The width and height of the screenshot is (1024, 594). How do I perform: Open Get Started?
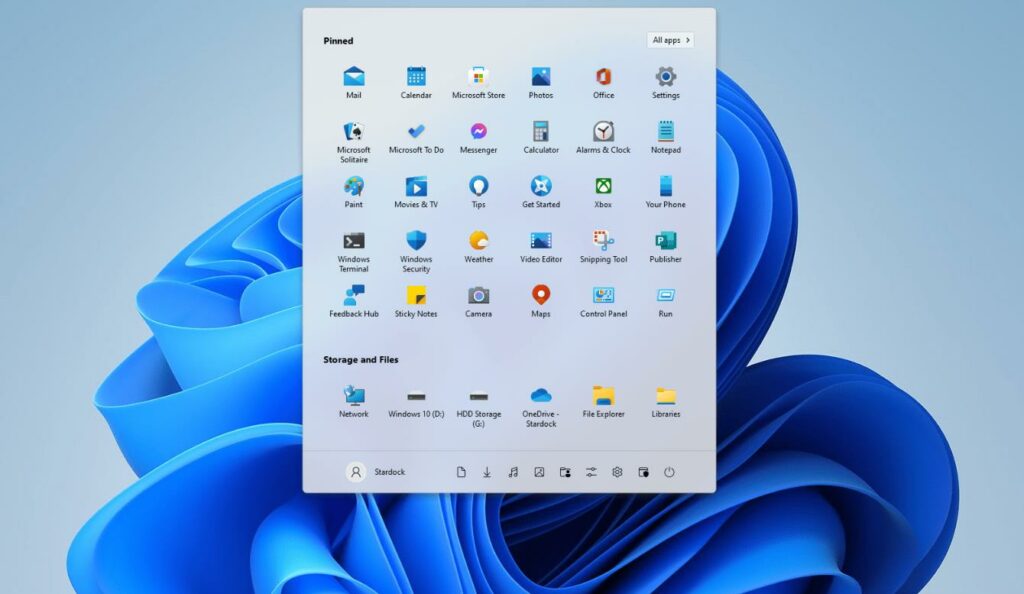[541, 193]
